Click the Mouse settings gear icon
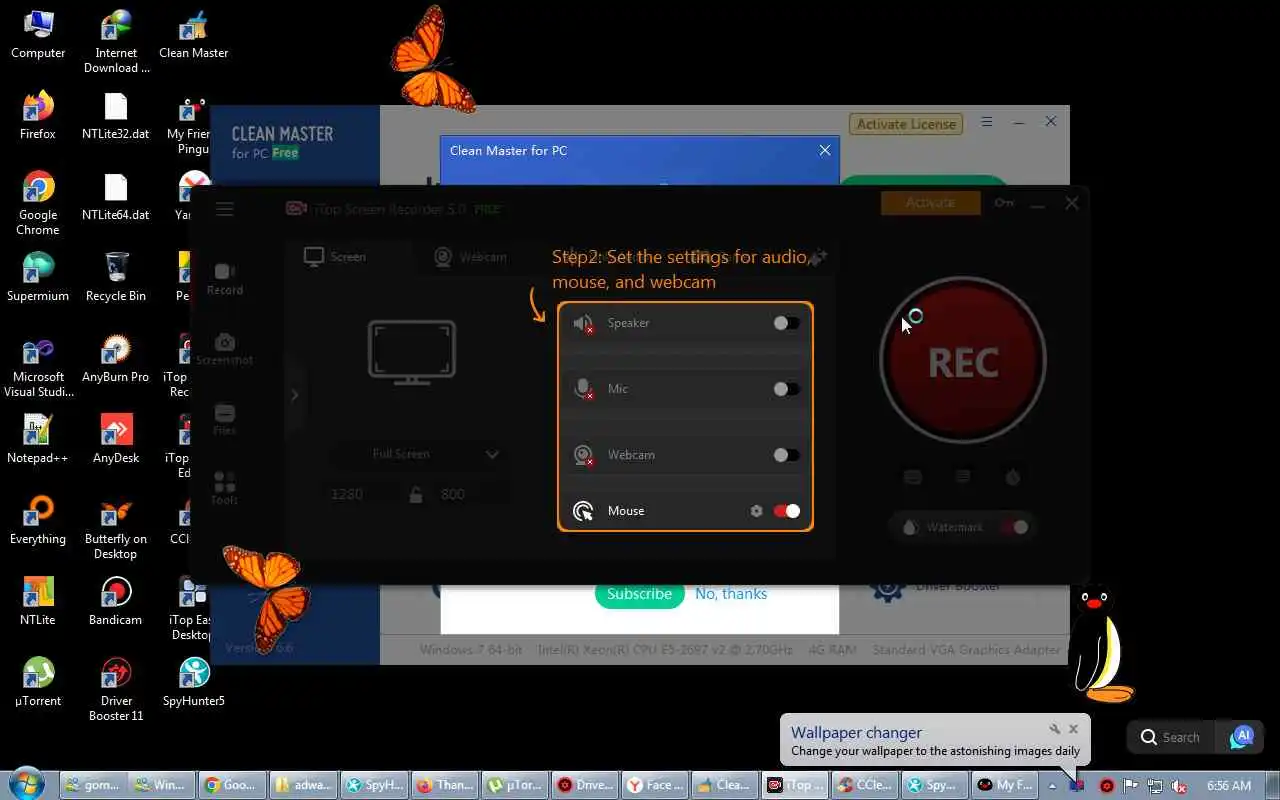 pyautogui.click(x=756, y=511)
